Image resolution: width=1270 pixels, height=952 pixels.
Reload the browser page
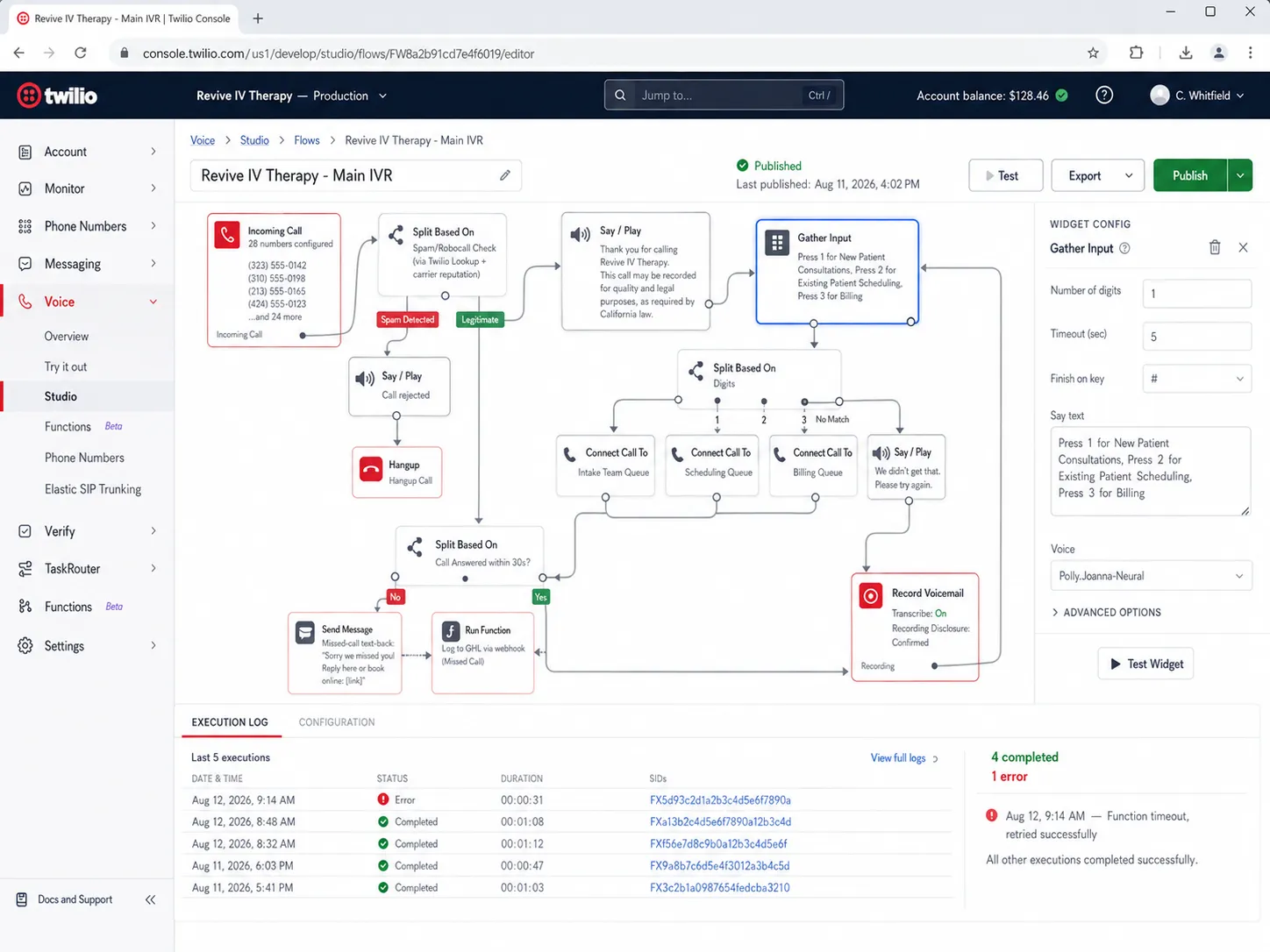81,53
